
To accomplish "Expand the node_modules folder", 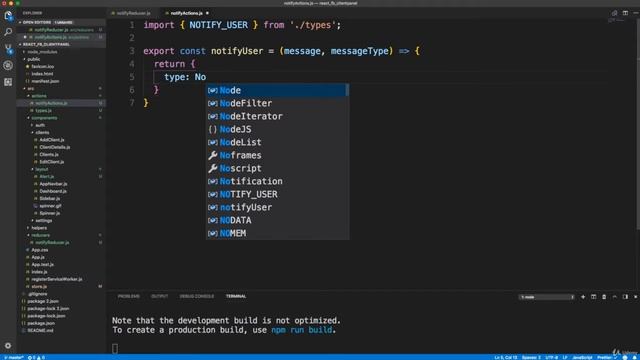I will (42, 52).
